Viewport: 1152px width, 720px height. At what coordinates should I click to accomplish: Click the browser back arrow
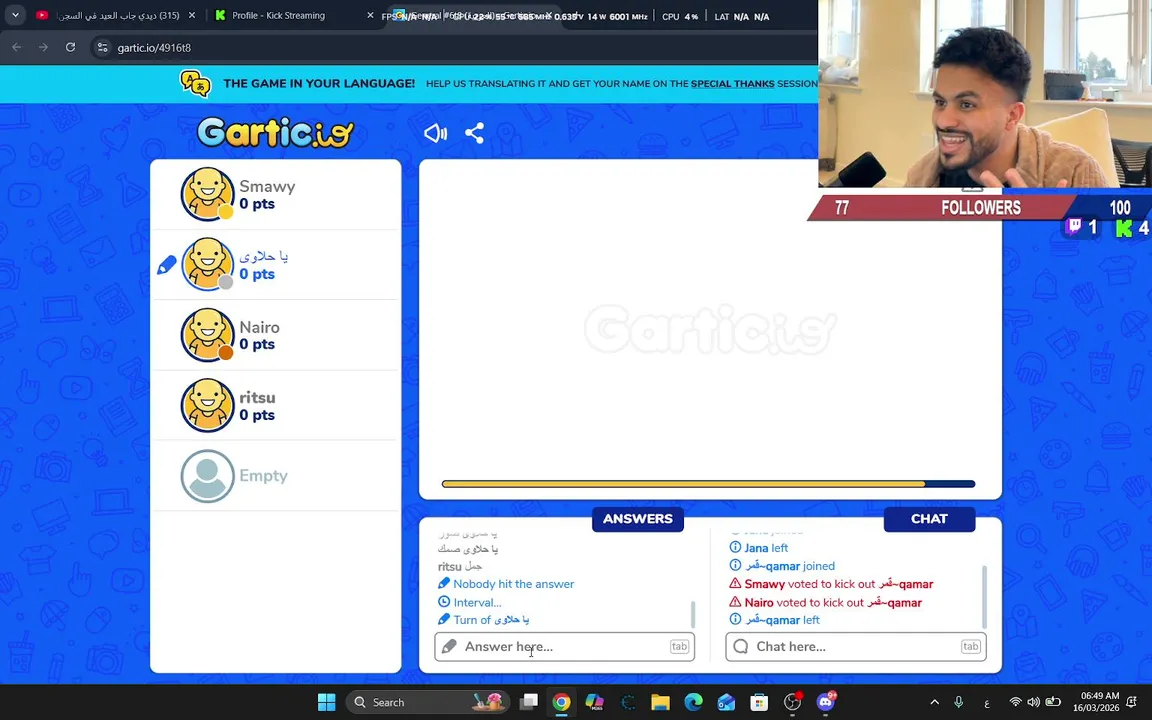click(17, 47)
